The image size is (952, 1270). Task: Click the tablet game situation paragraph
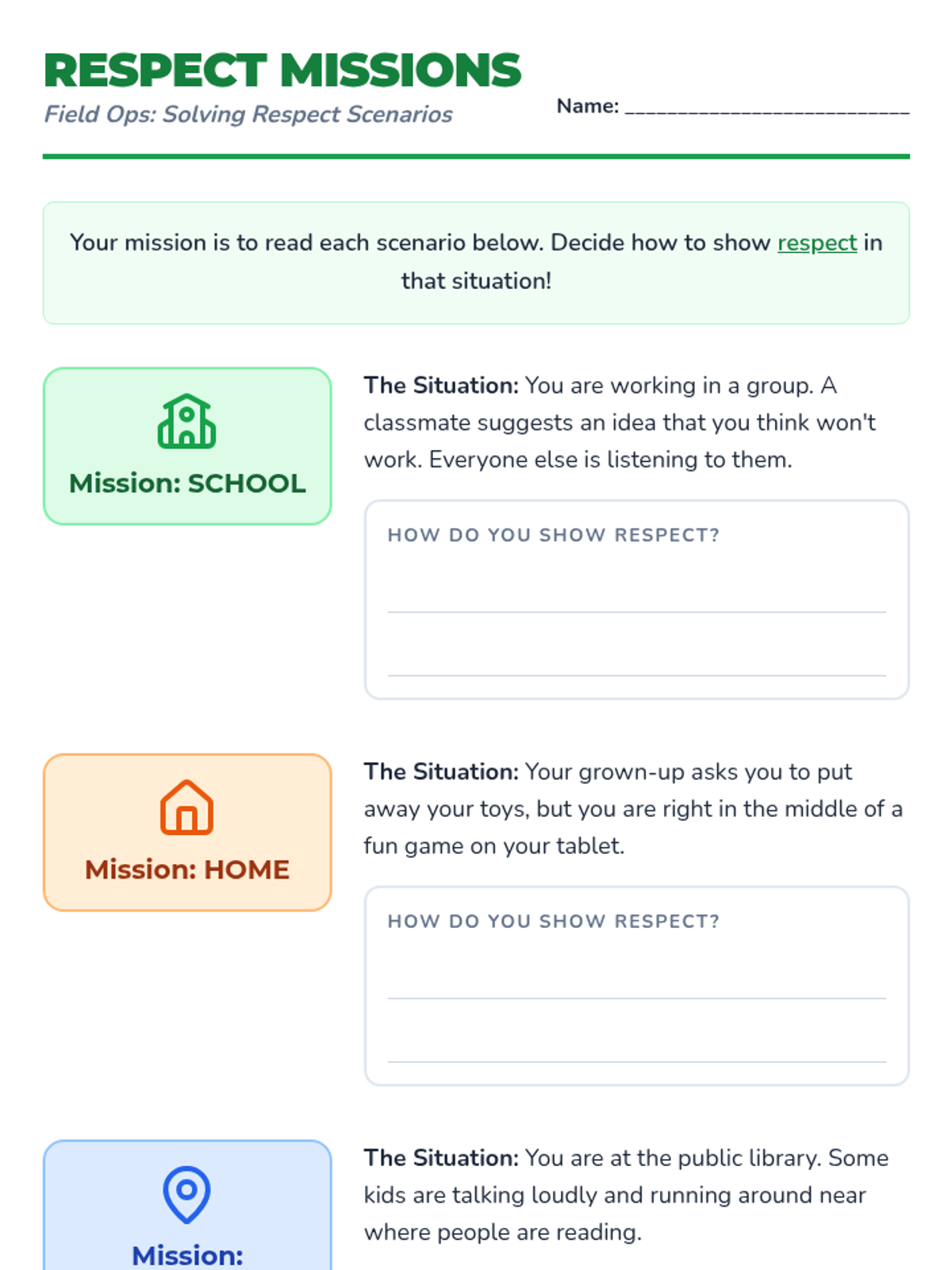(633, 809)
